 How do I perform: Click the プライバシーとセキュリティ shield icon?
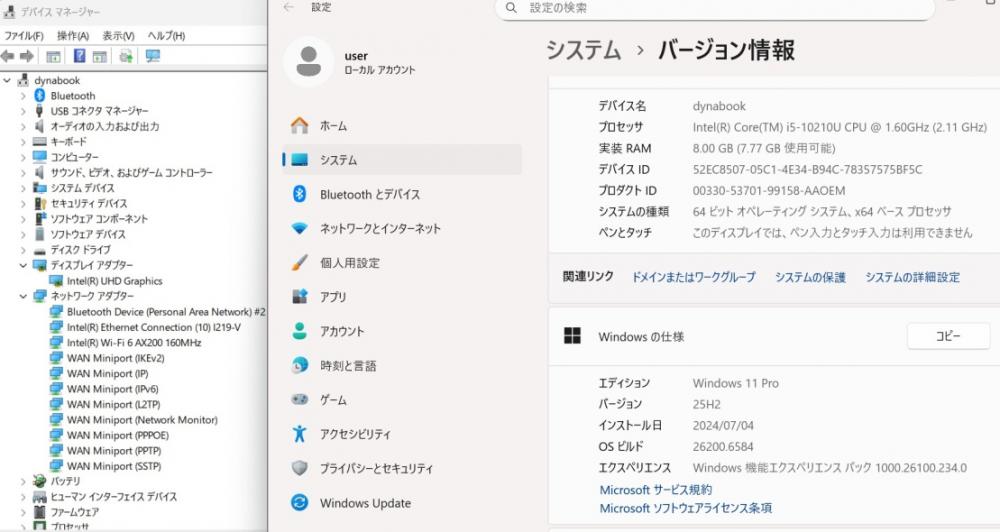click(x=299, y=468)
